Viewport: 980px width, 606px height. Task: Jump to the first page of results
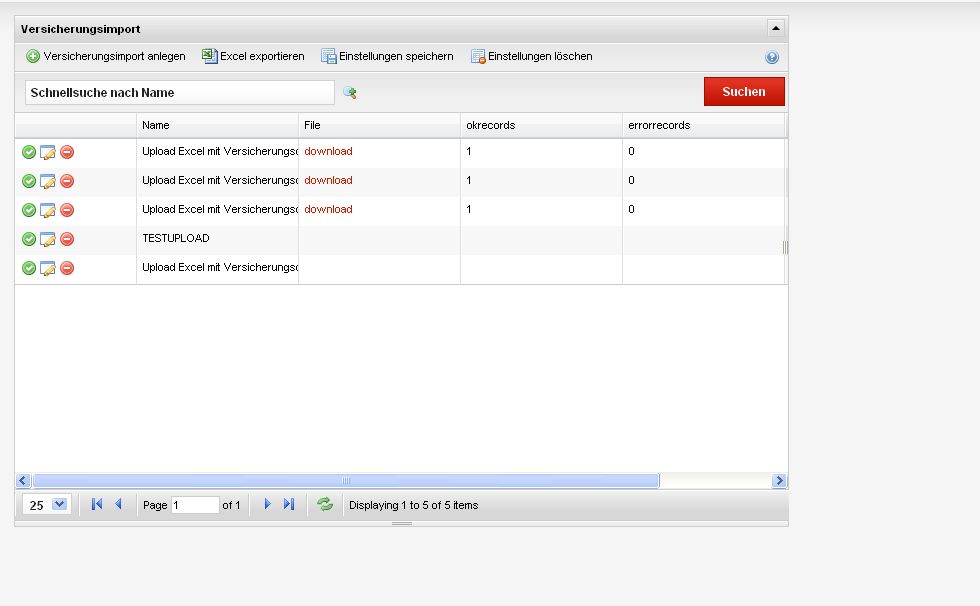[97, 505]
